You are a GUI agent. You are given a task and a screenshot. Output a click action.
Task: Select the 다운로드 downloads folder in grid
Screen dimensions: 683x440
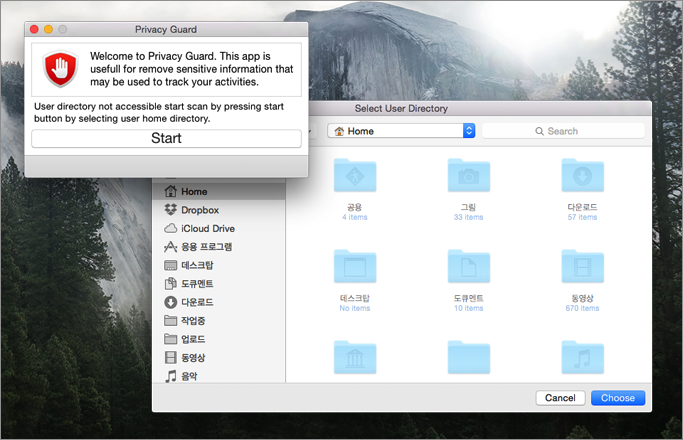click(x=582, y=176)
